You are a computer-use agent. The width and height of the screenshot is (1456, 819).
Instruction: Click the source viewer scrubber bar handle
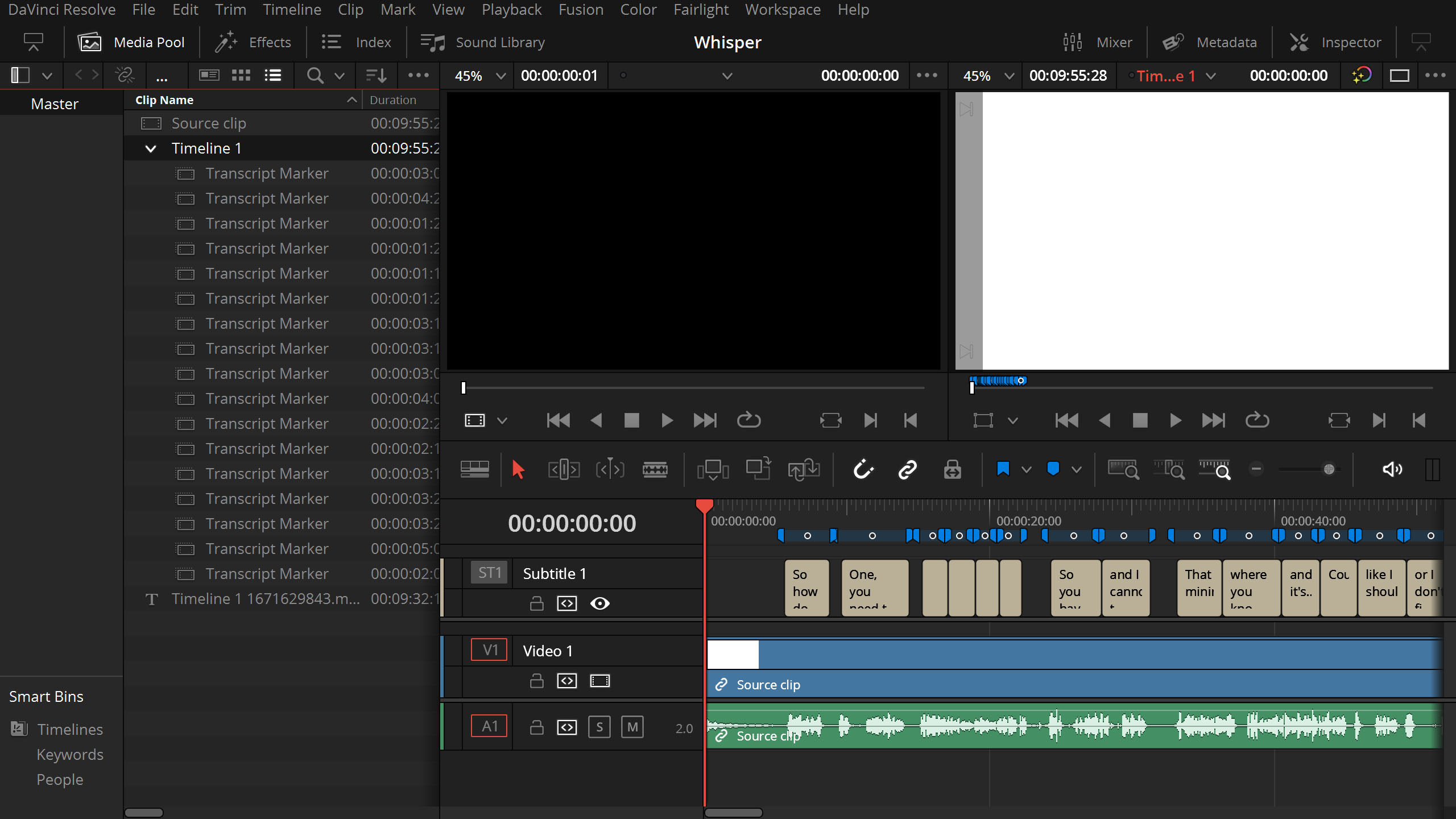(x=464, y=388)
